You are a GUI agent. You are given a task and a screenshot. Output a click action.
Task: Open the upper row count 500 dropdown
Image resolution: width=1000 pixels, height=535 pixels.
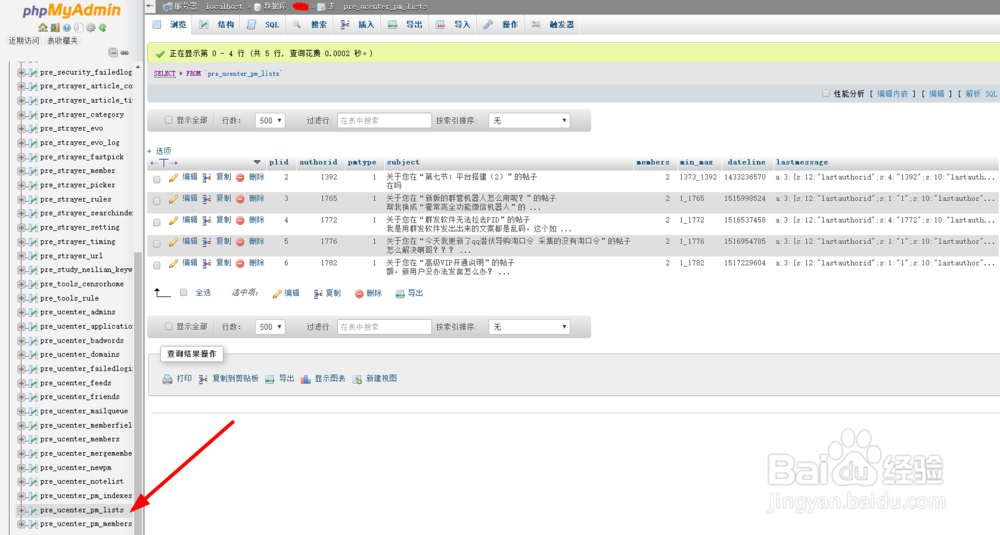pyautogui.click(x=270, y=121)
